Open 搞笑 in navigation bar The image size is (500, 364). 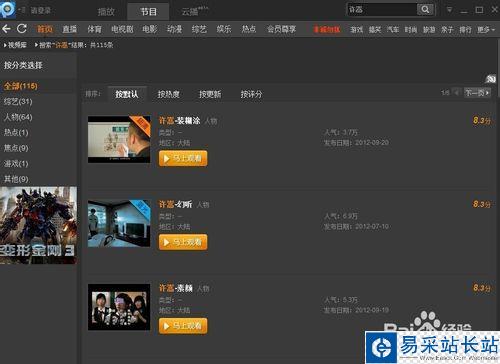click(375, 30)
